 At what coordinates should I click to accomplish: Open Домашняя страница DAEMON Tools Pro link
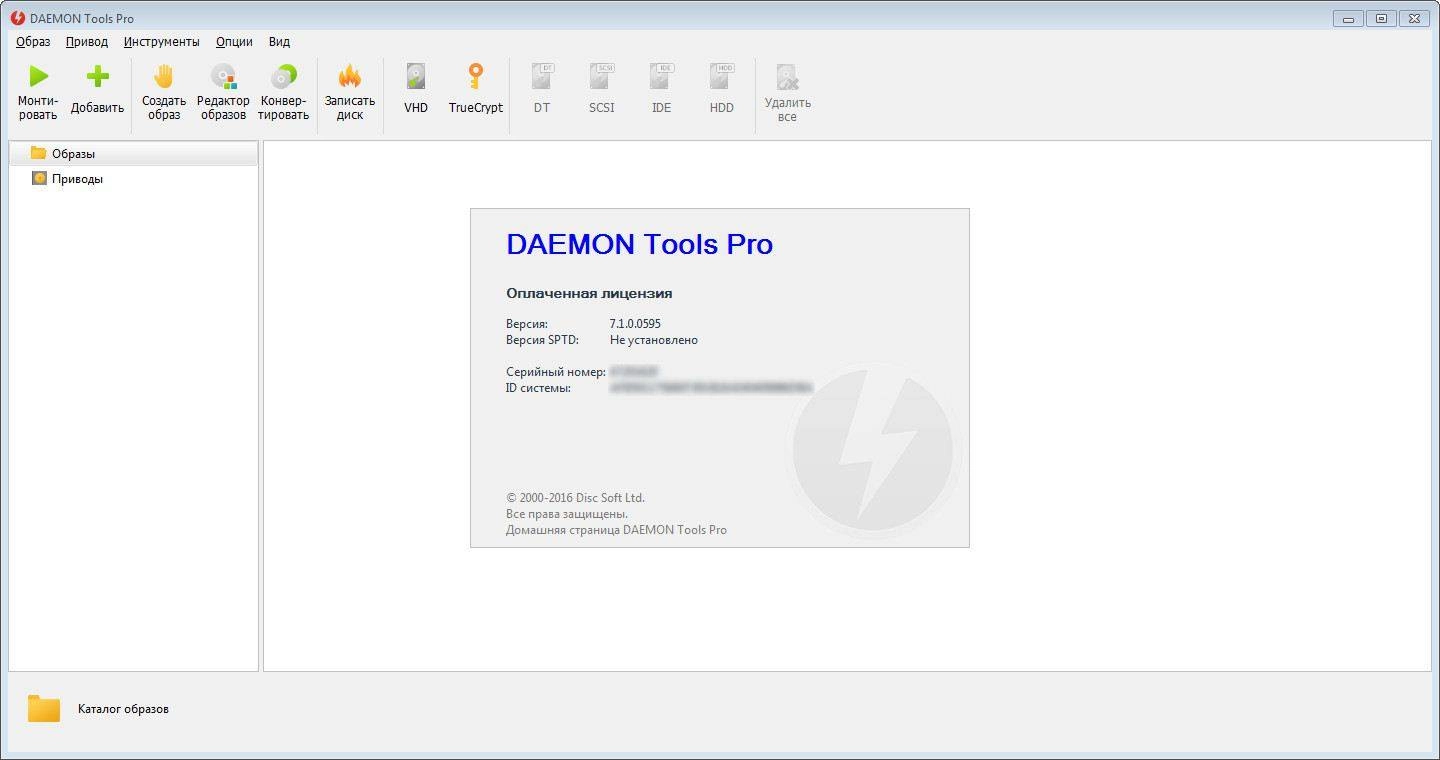(x=616, y=530)
